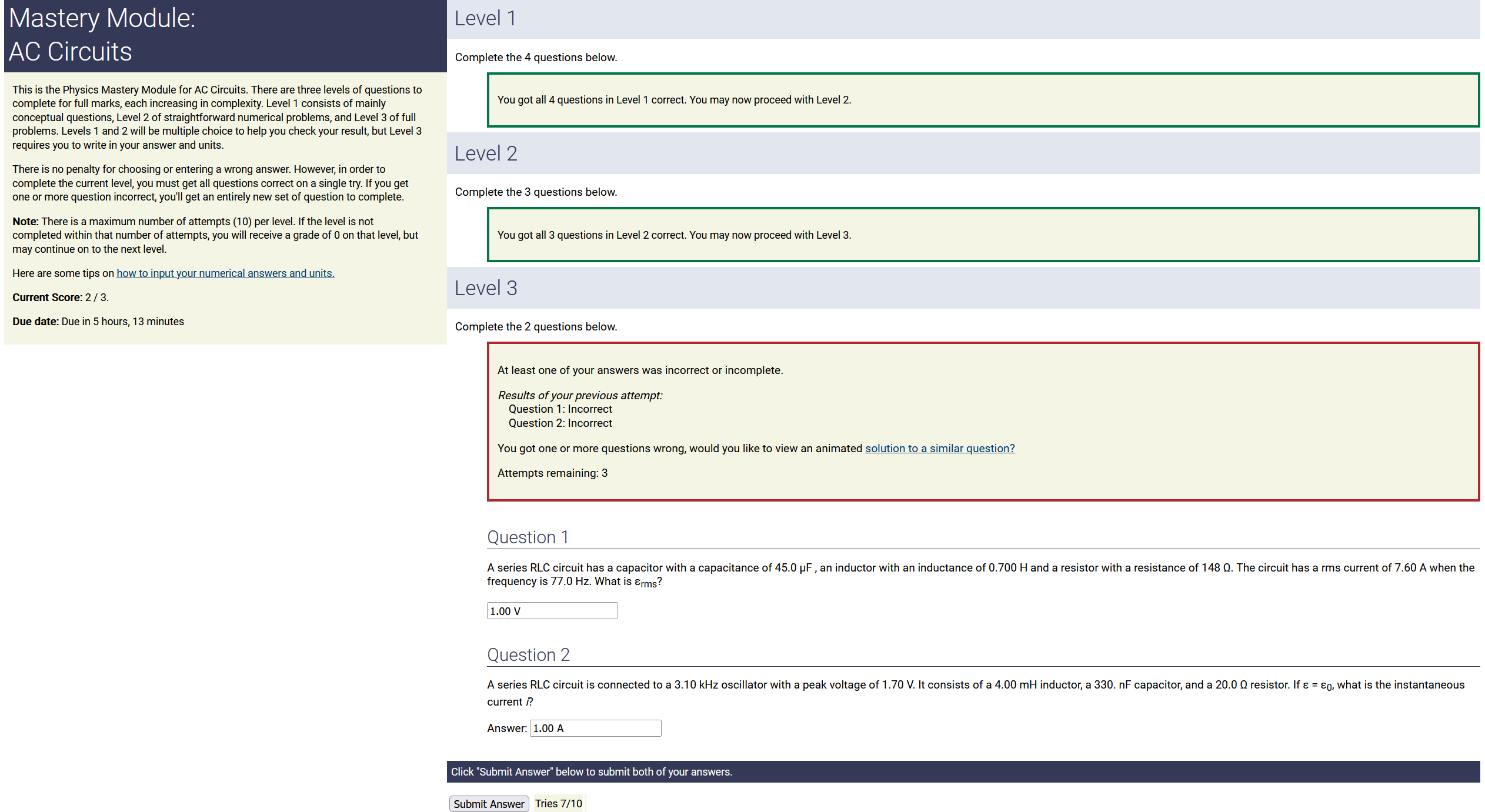Click the Question 1 heading
The image size is (1485, 812).
coord(528,537)
